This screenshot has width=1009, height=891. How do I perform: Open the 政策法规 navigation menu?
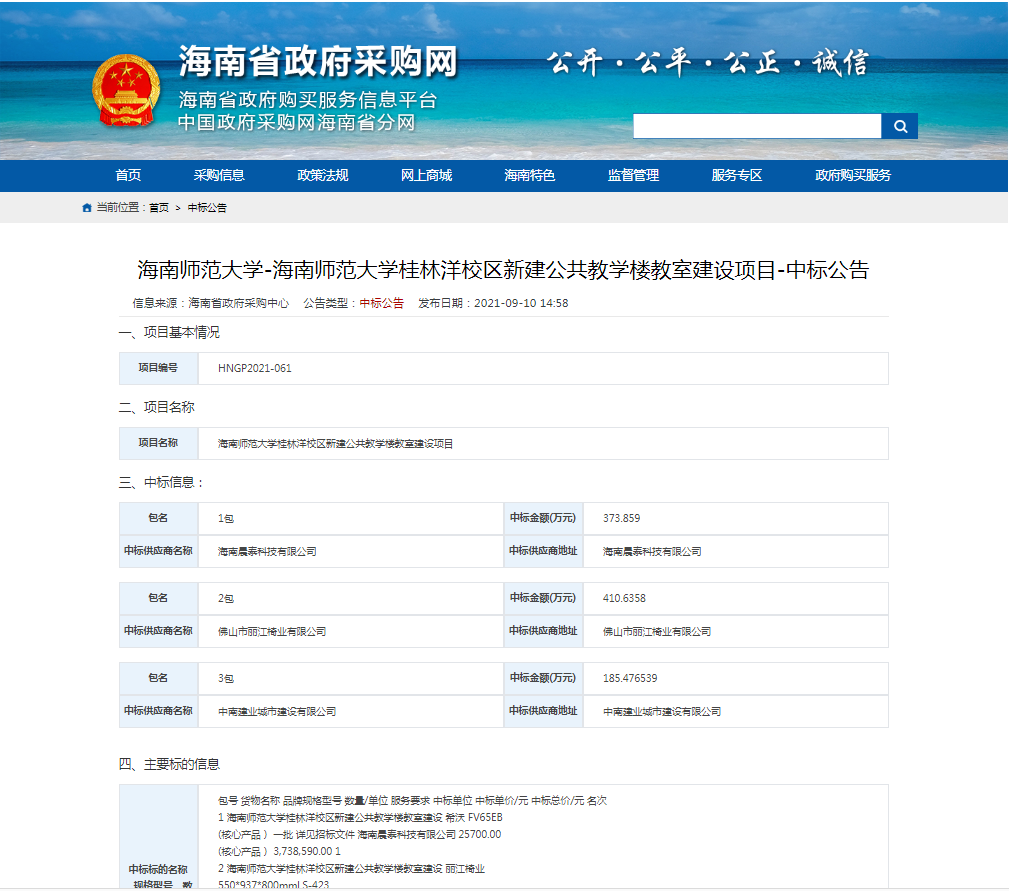(x=322, y=176)
